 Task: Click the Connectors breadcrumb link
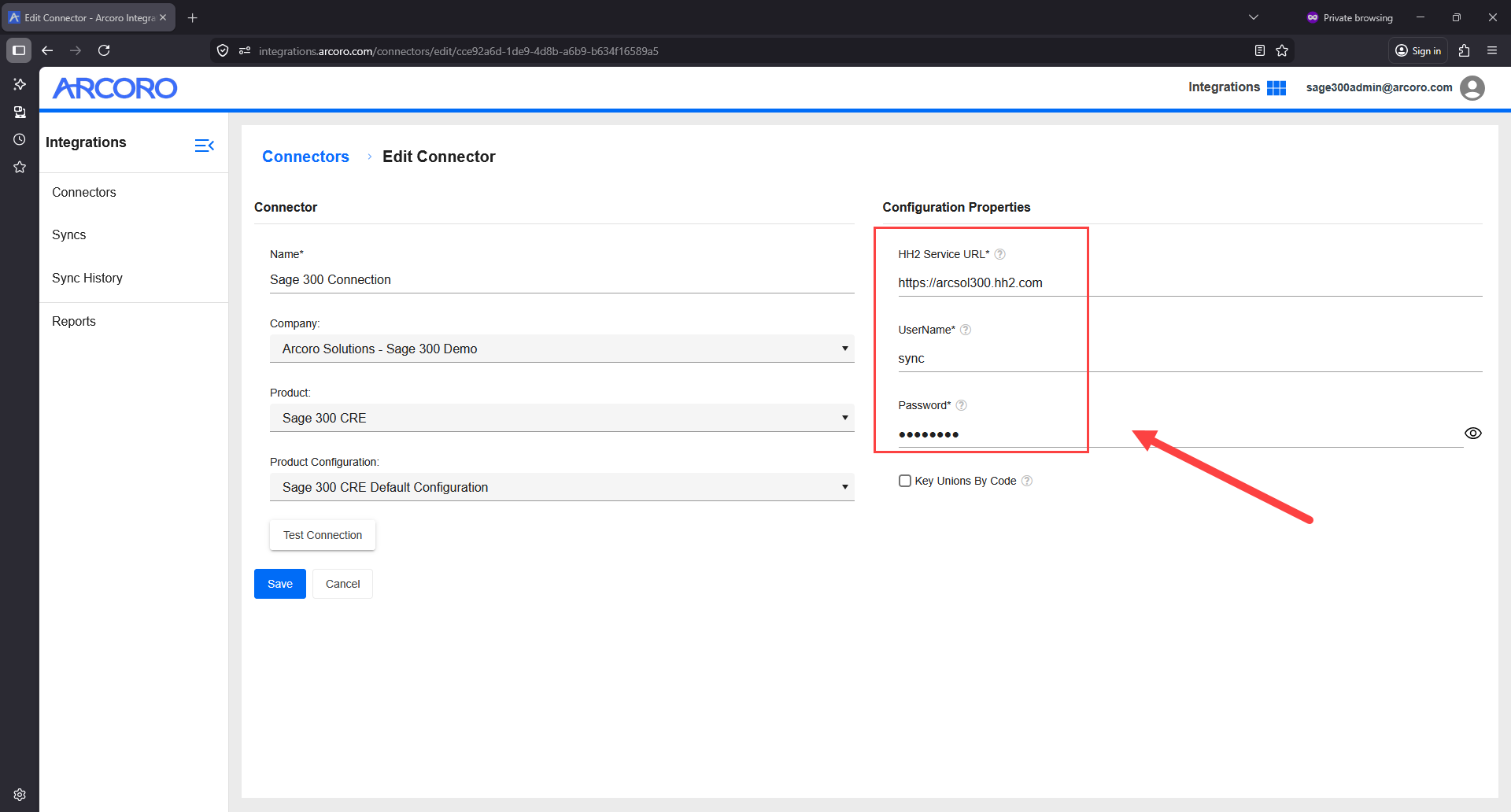(x=305, y=157)
